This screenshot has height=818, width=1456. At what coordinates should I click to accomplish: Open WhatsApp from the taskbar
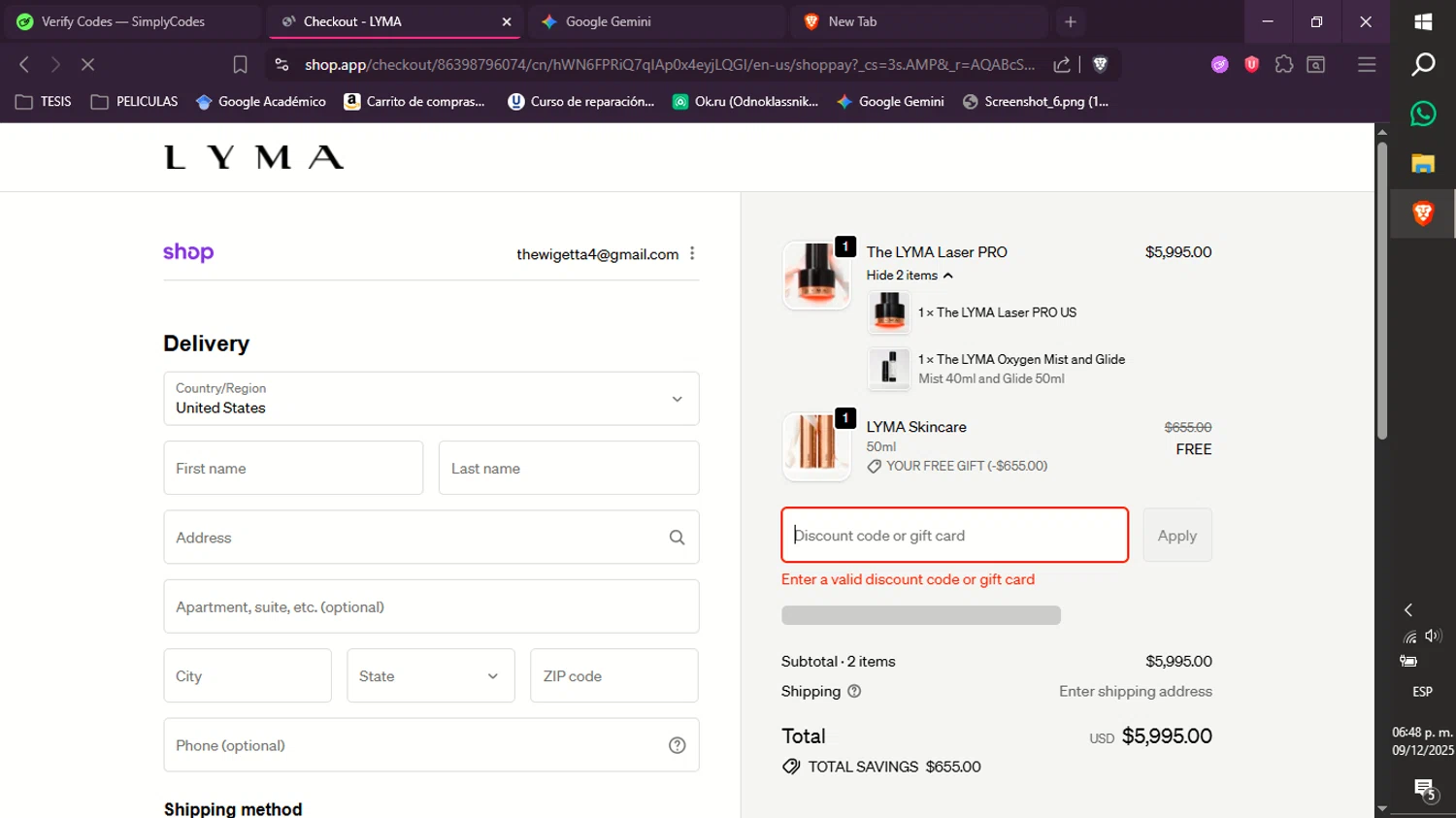coord(1423,114)
